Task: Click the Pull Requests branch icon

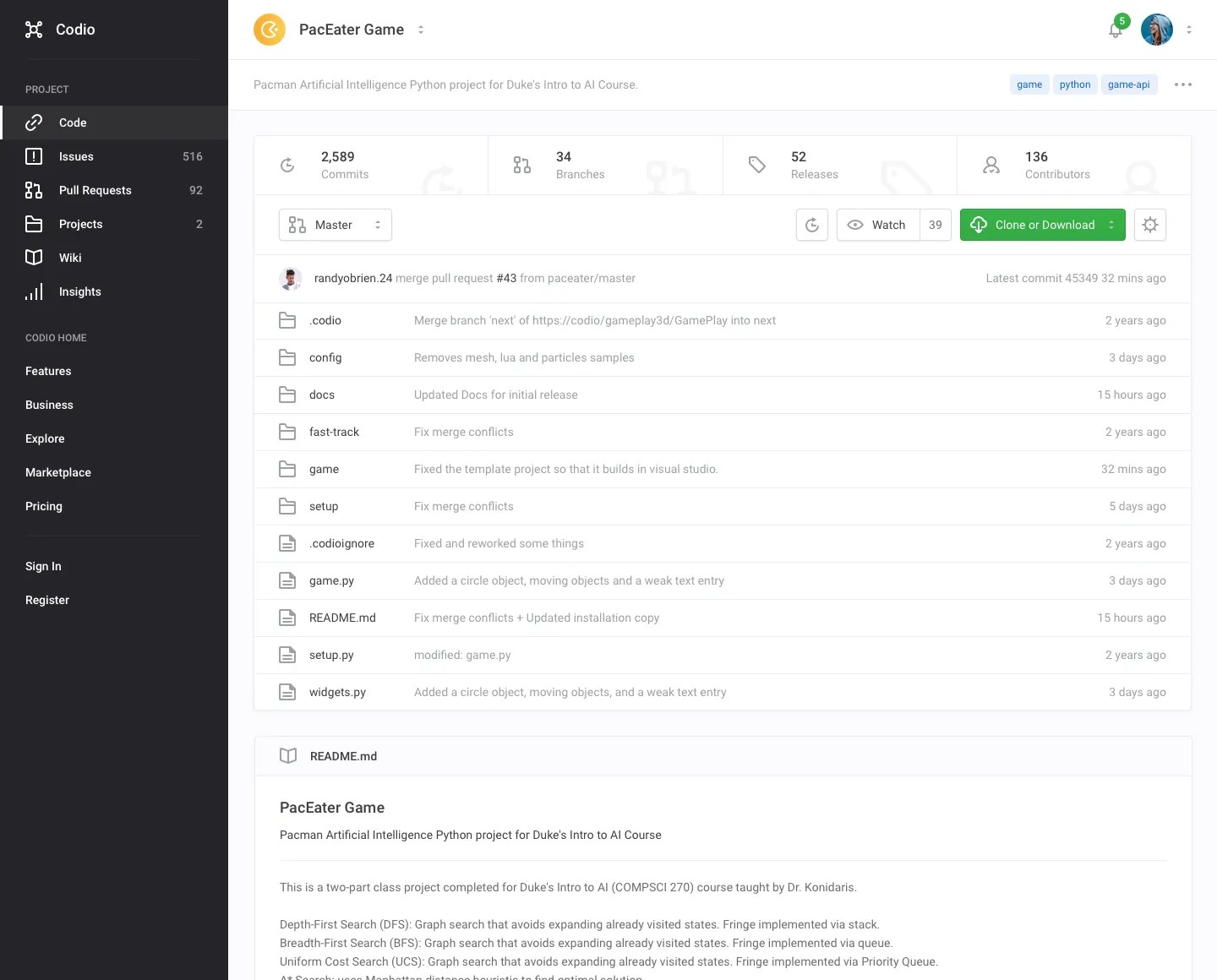Action: (34, 190)
